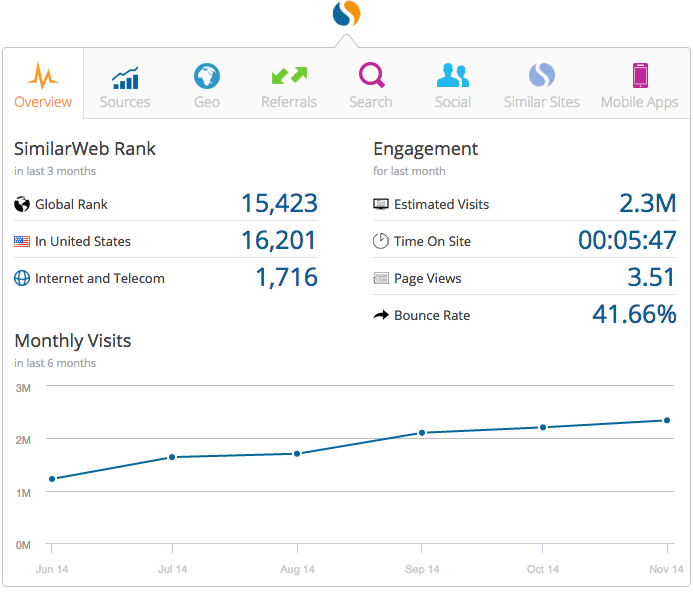This screenshot has width=693, height=597.
Task: Click the Engagement heading
Action: point(425,150)
